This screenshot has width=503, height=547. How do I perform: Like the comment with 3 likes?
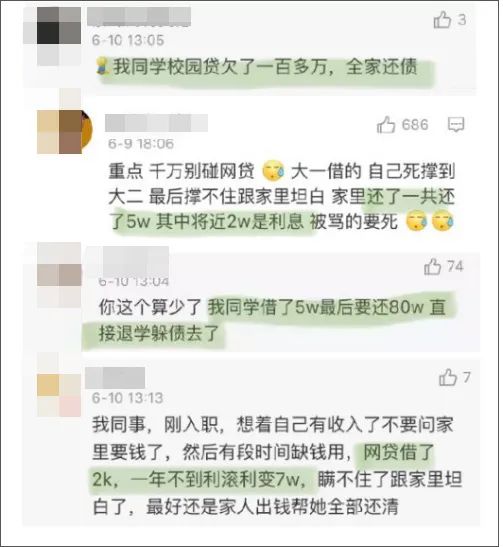click(442, 20)
